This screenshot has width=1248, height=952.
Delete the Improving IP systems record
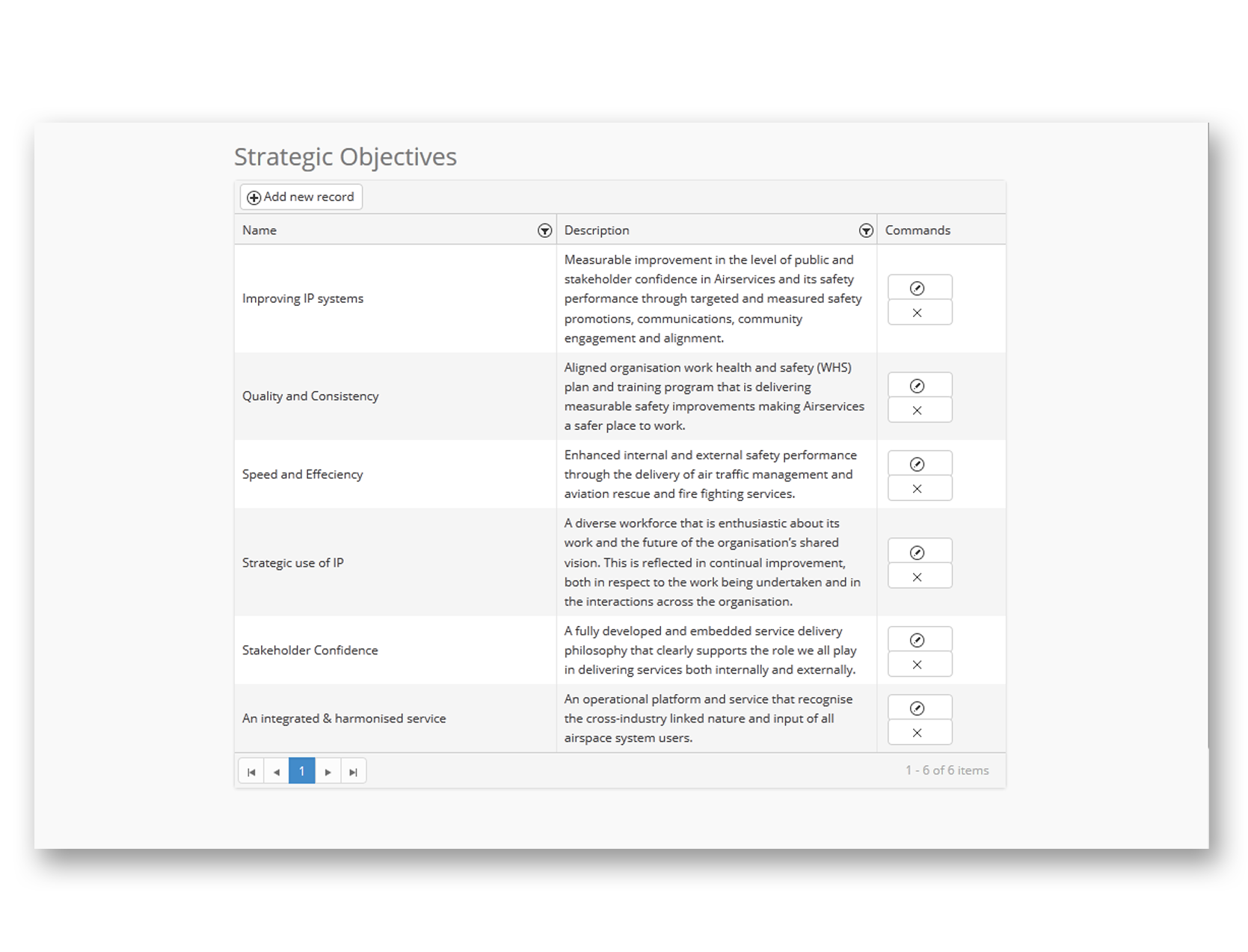(x=919, y=313)
